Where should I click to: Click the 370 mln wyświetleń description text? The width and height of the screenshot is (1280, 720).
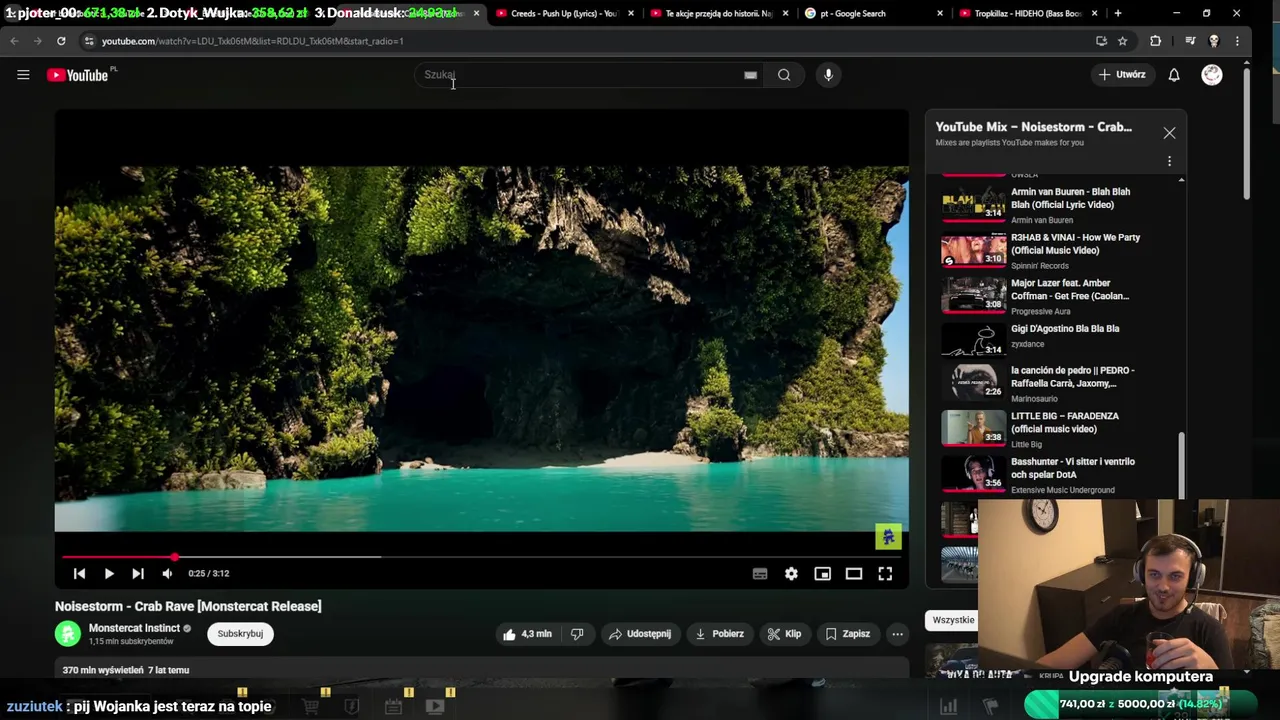(126, 670)
